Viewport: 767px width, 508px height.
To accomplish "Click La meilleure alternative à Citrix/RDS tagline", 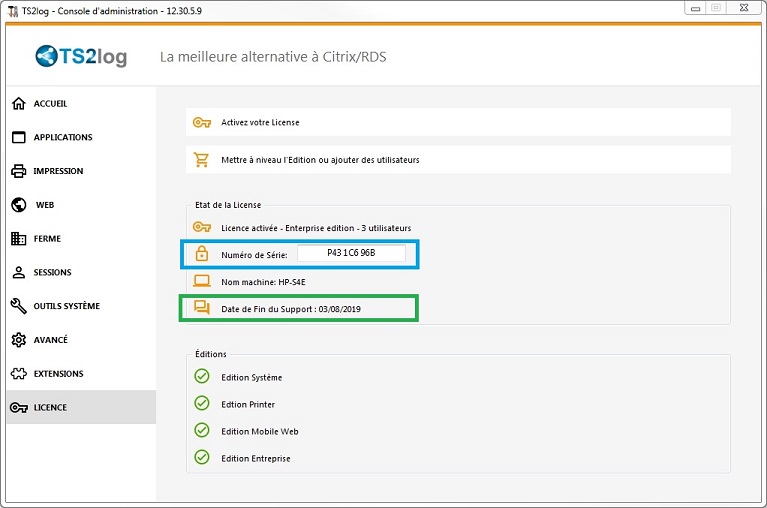I will 273,57.
